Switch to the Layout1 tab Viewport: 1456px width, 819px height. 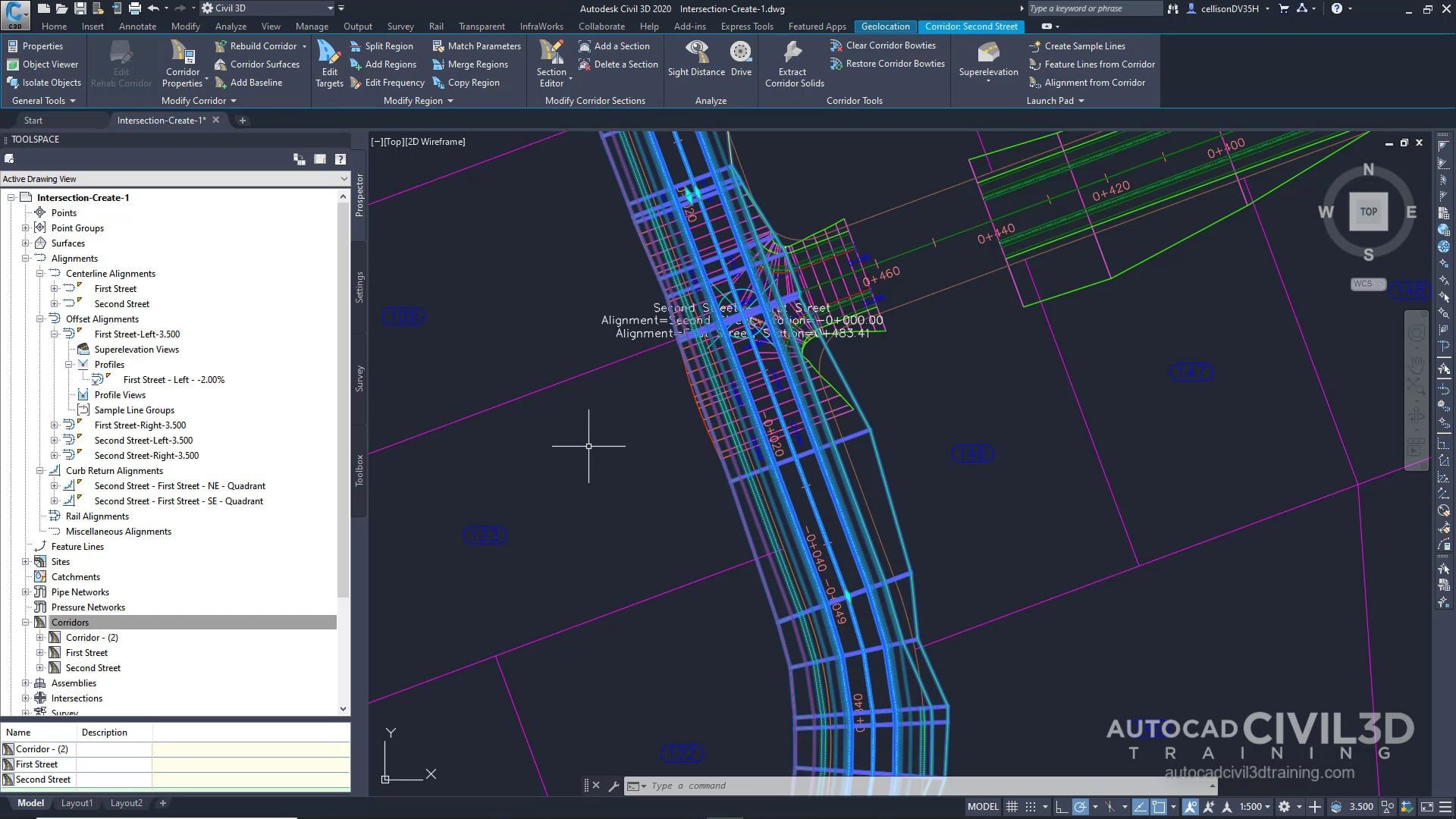pyautogui.click(x=77, y=802)
